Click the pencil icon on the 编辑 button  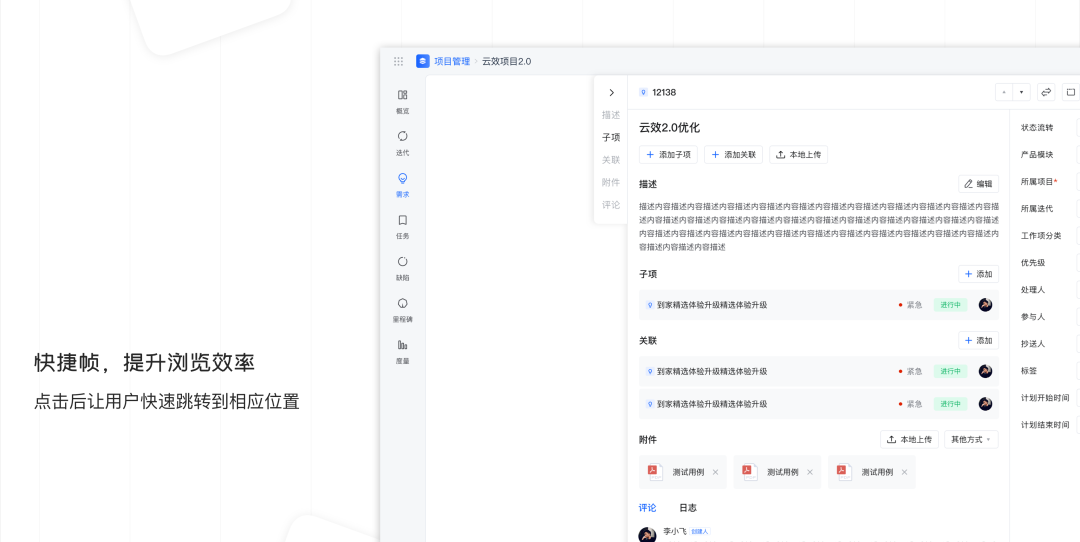point(968,184)
